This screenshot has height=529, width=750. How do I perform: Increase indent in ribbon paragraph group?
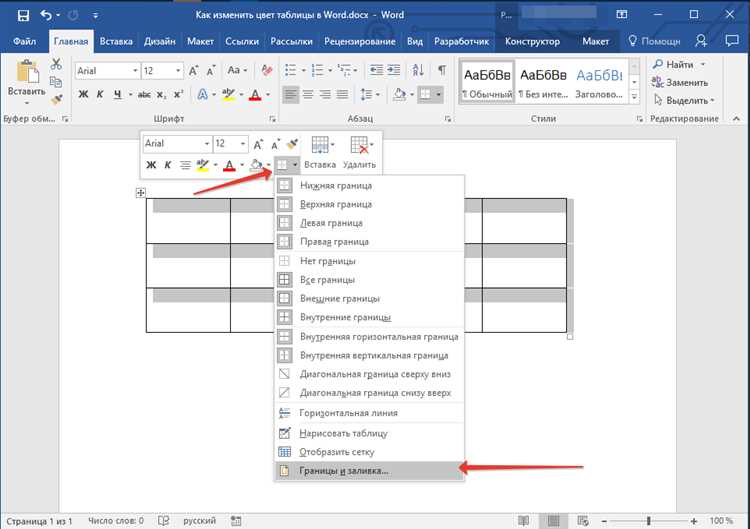pyautogui.click(x=394, y=70)
